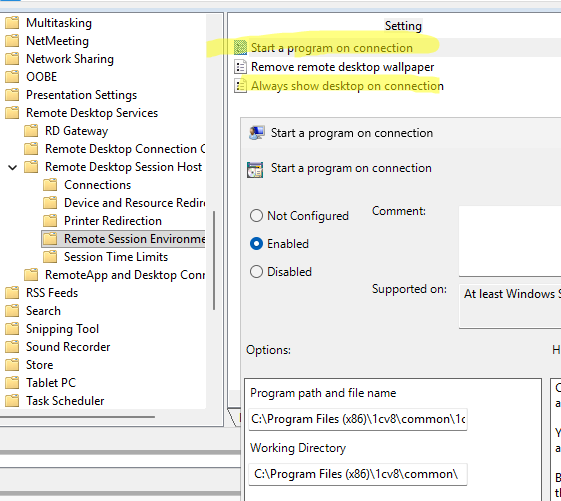Select the Enabled radio button
The image size is (561, 501).
tap(256, 244)
